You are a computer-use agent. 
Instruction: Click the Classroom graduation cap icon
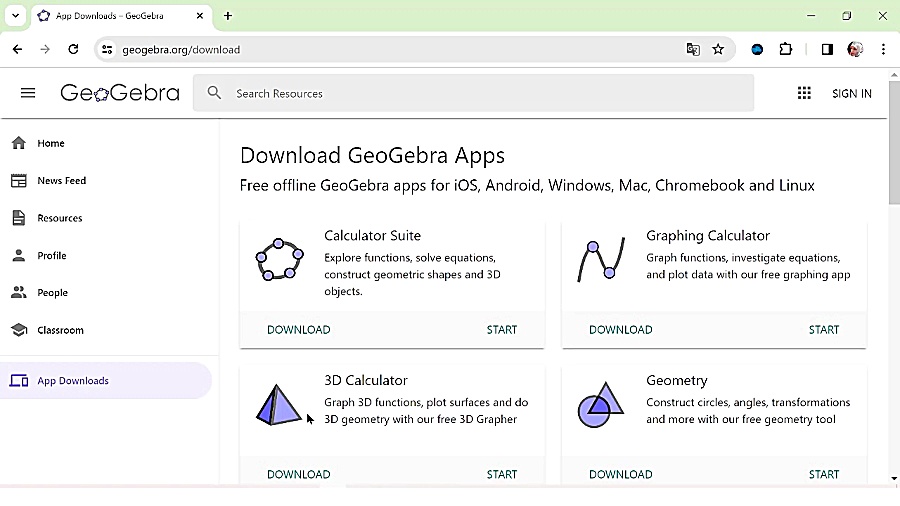19,330
